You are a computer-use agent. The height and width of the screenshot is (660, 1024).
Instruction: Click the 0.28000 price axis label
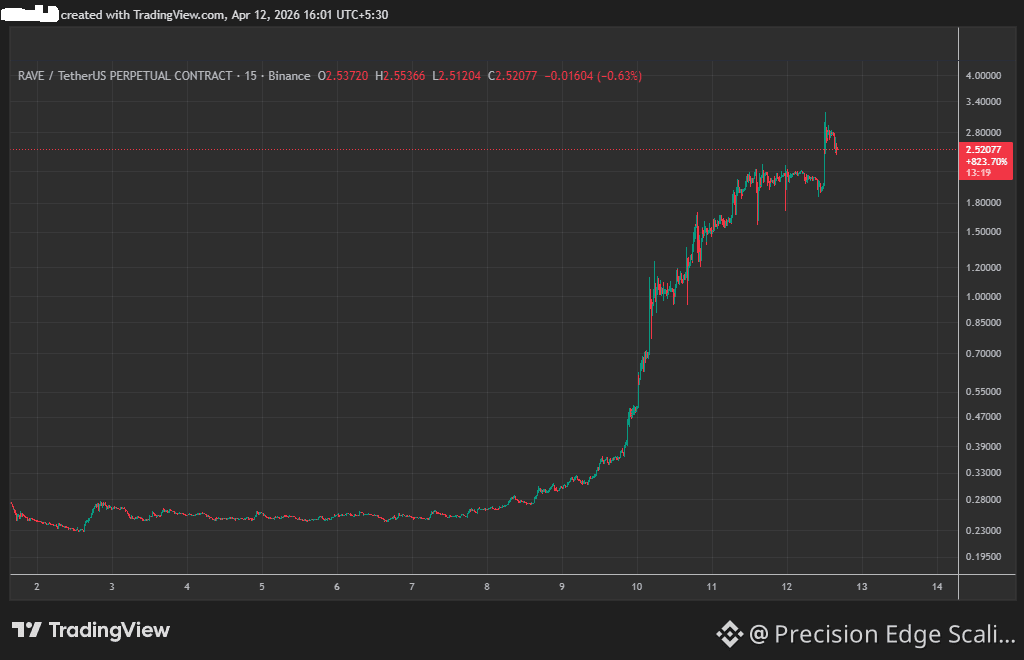(x=984, y=499)
